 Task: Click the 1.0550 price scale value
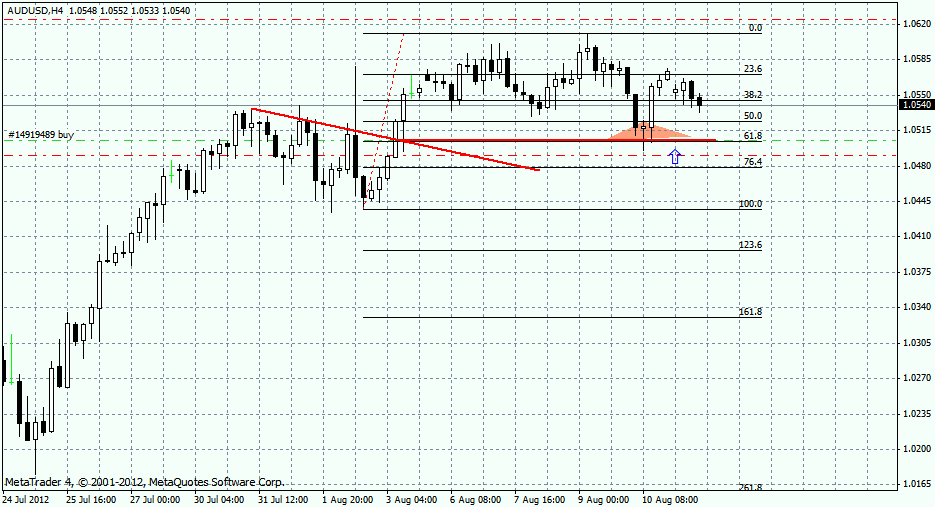pos(917,95)
